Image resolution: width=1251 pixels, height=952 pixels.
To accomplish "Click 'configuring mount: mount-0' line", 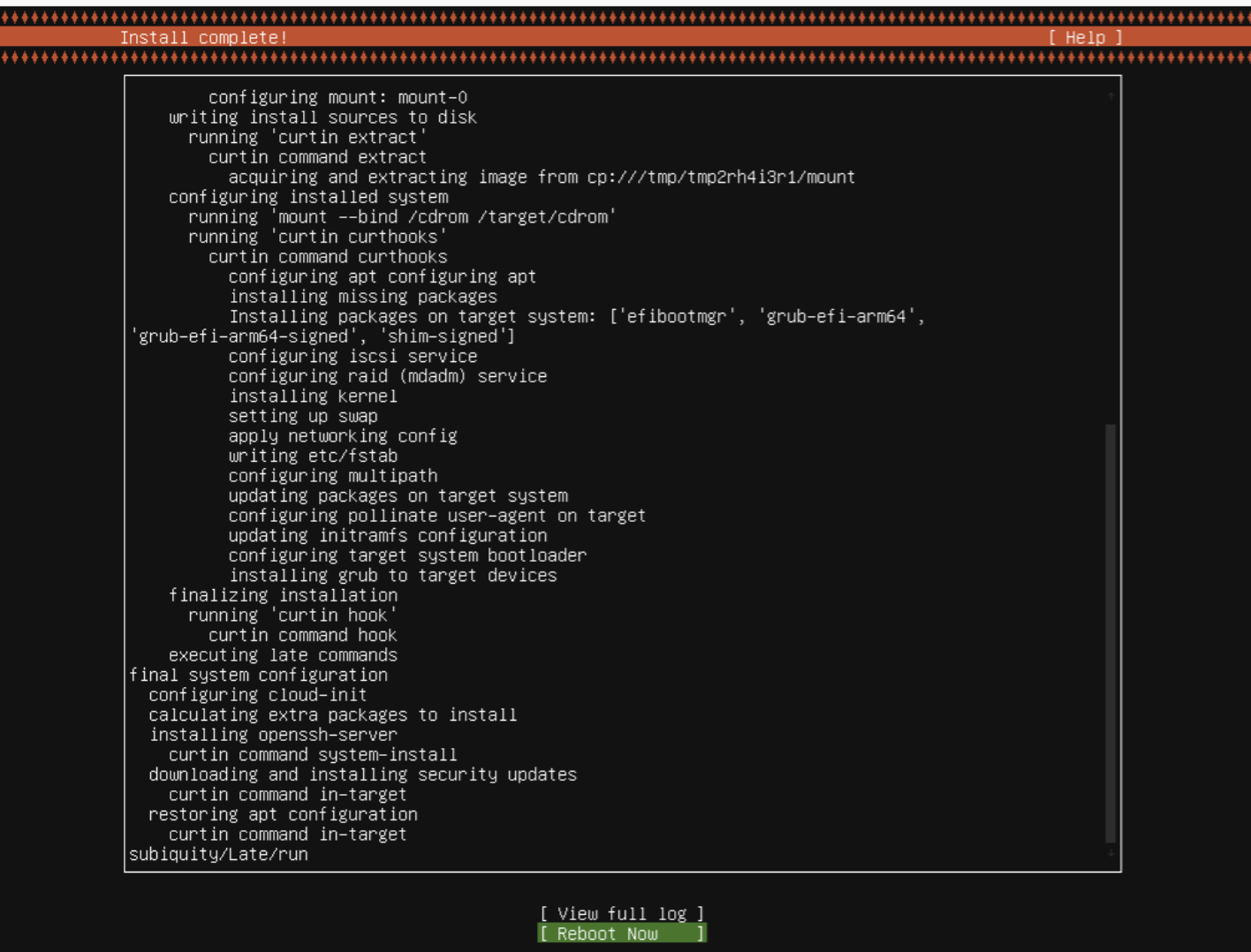I will 337,97.
